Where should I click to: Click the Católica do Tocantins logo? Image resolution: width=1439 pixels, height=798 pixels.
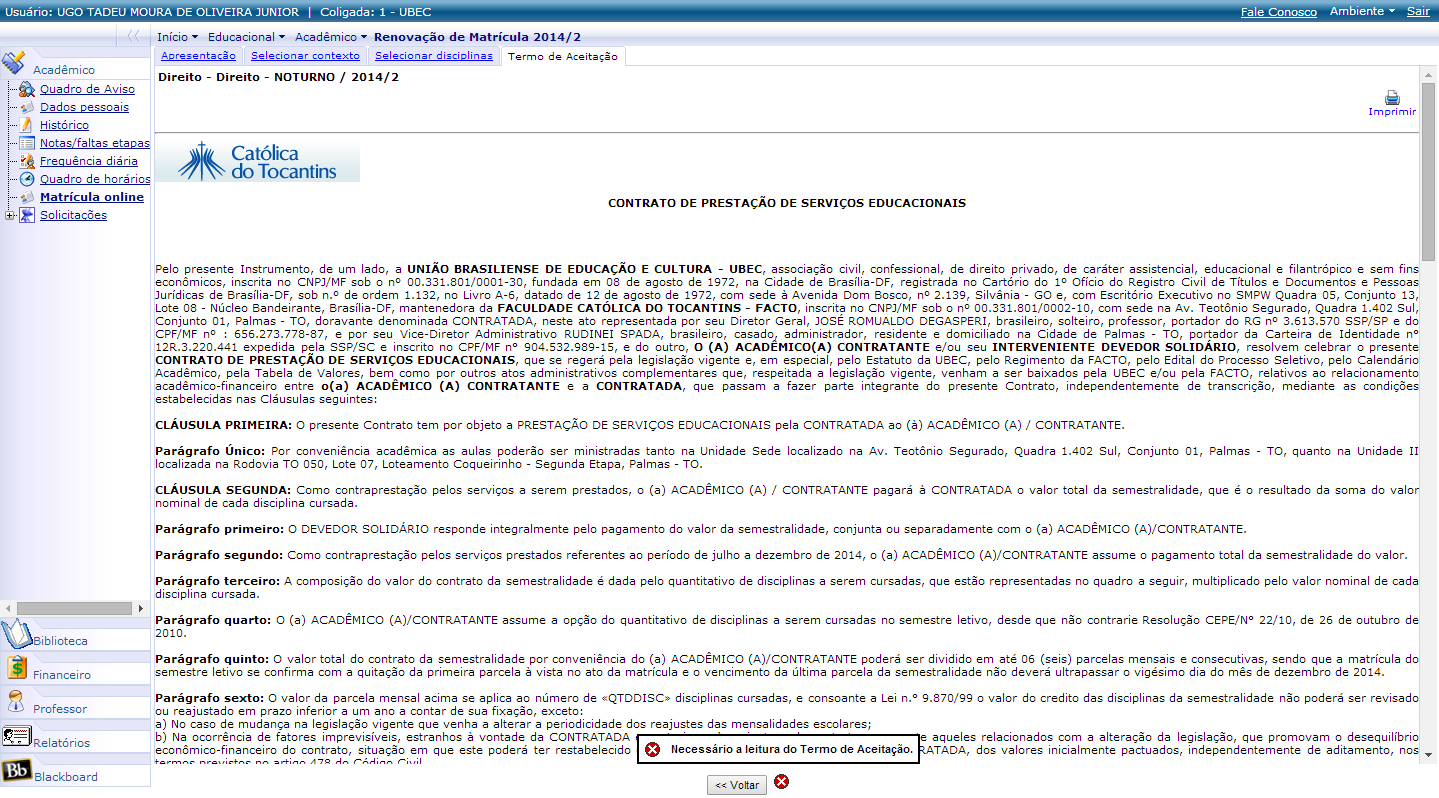click(258, 161)
